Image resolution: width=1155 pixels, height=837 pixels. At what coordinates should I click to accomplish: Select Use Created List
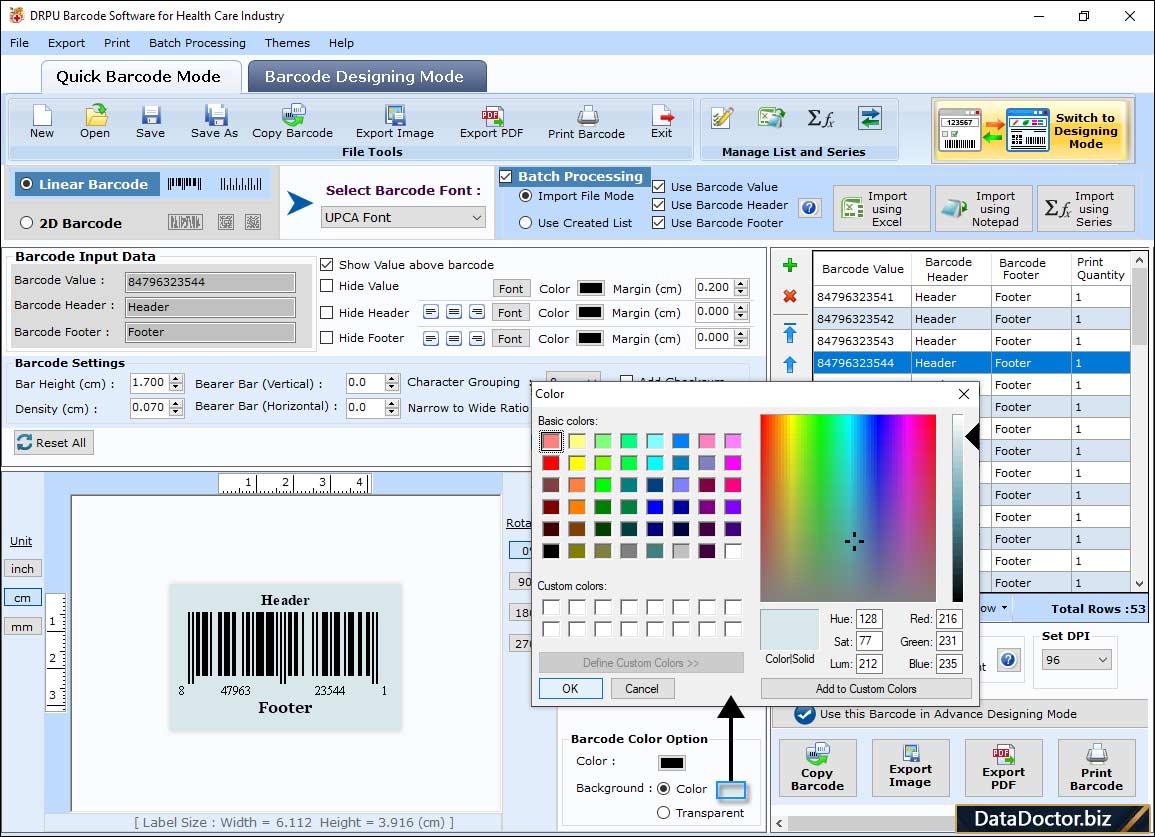click(526, 223)
